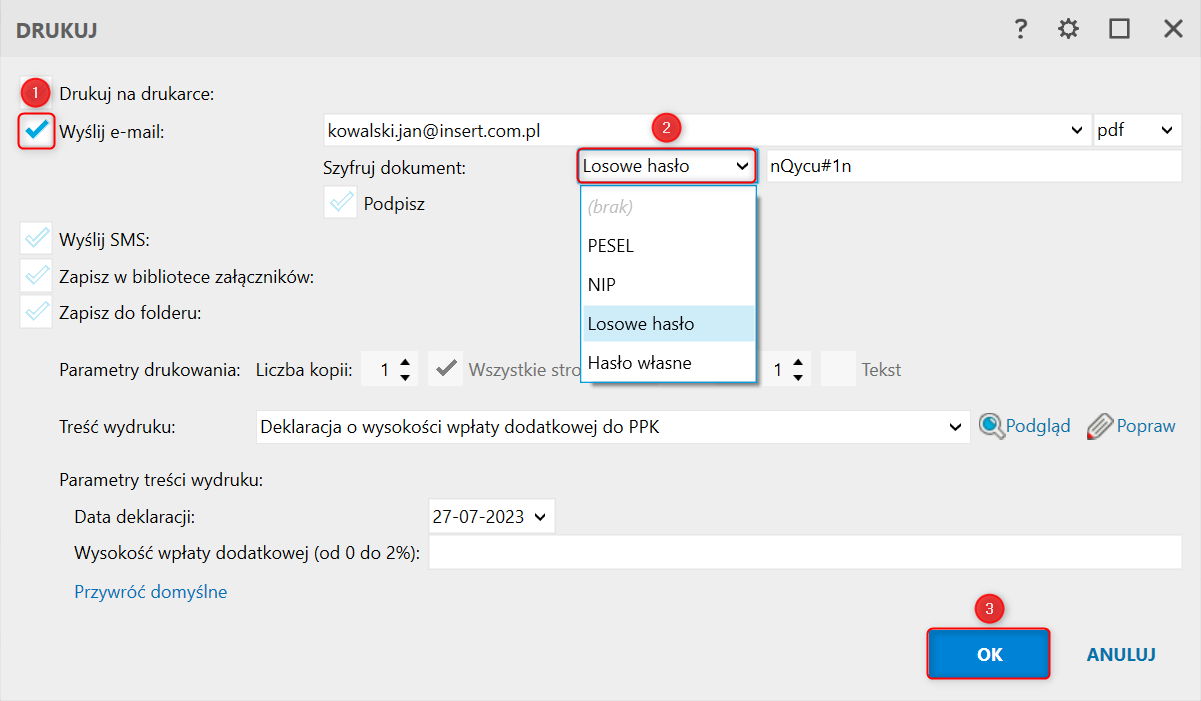Open the settings gear icon

[1069, 29]
